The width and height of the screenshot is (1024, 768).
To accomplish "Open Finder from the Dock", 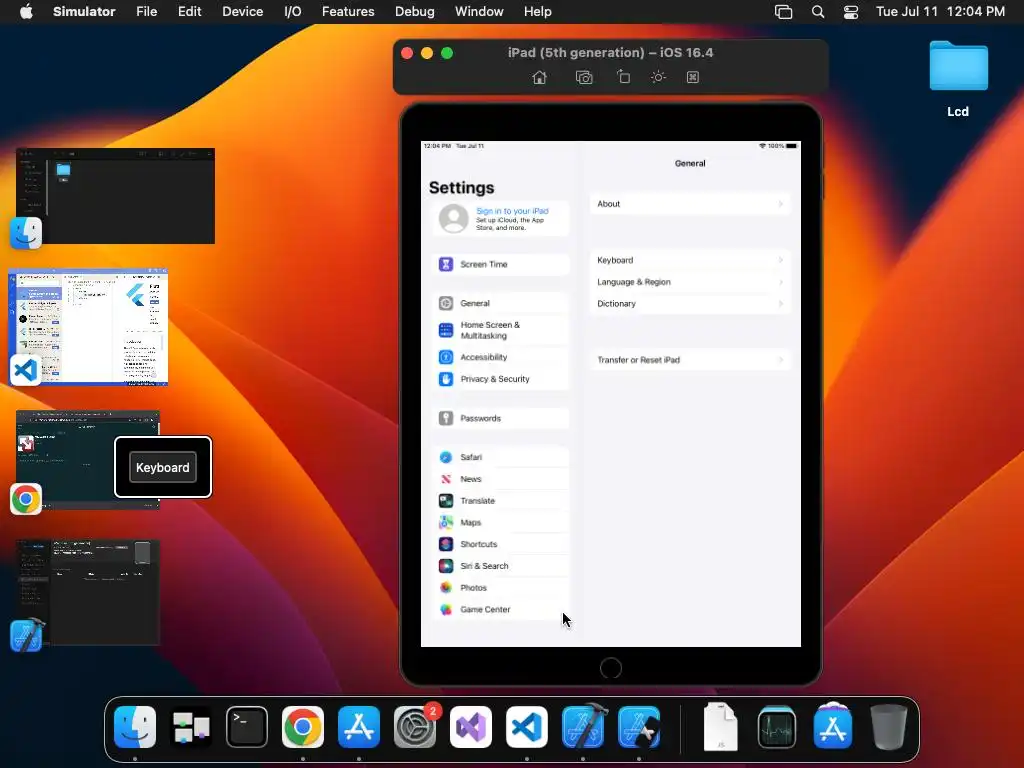I will click(x=135, y=727).
